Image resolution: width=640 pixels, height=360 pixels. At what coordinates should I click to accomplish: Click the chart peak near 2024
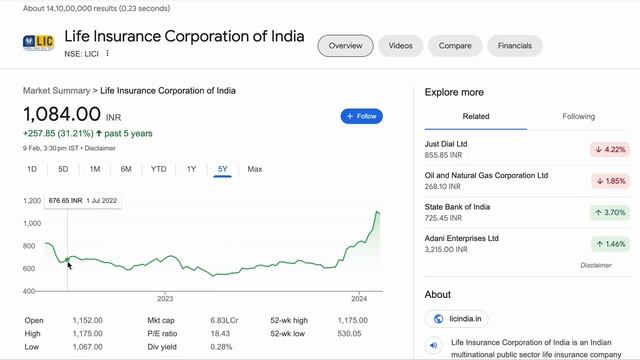pyautogui.click(x=377, y=211)
